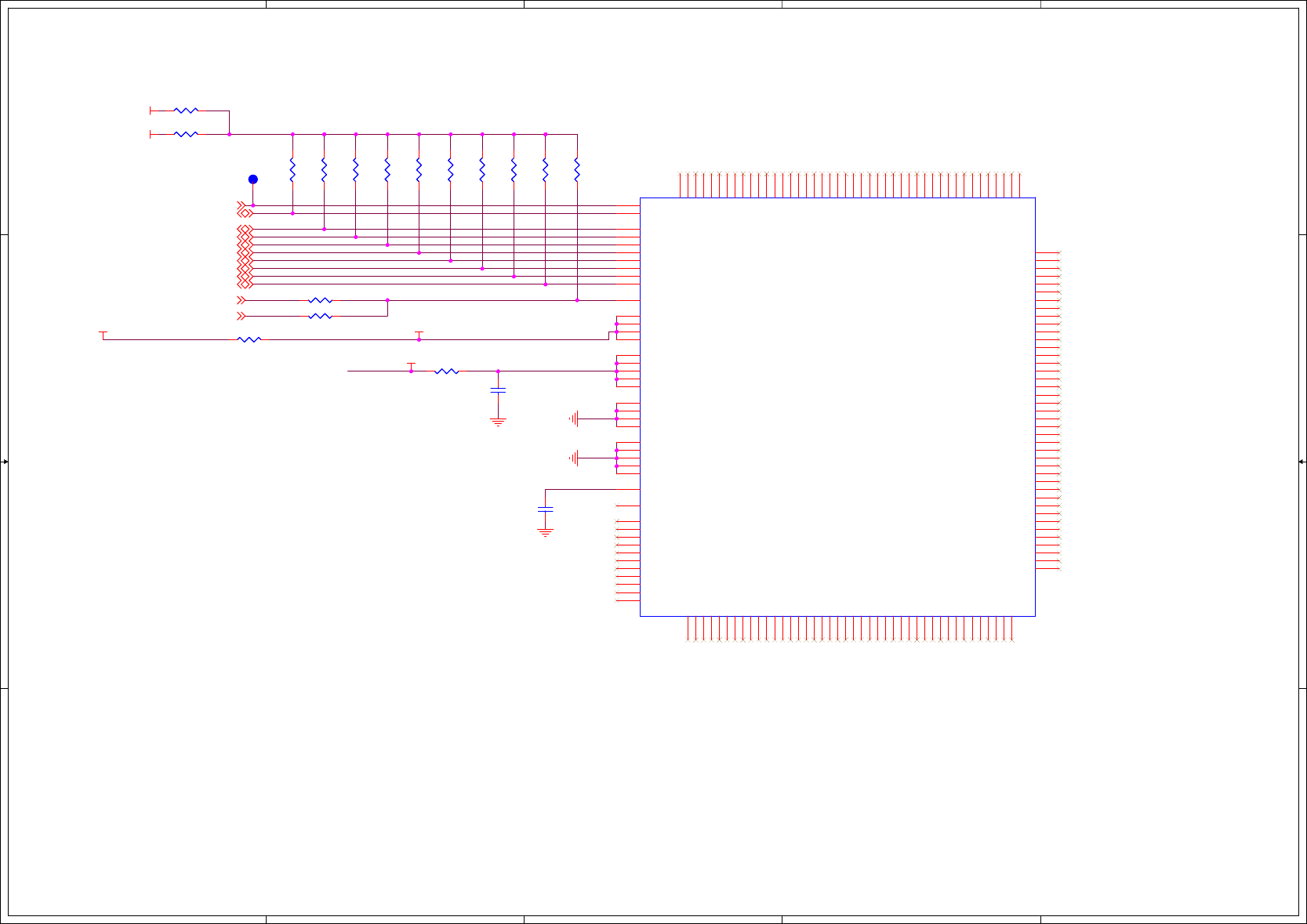
Task: Select the ground symbol below the lowest capacitor
Action: [x=546, y=533]
